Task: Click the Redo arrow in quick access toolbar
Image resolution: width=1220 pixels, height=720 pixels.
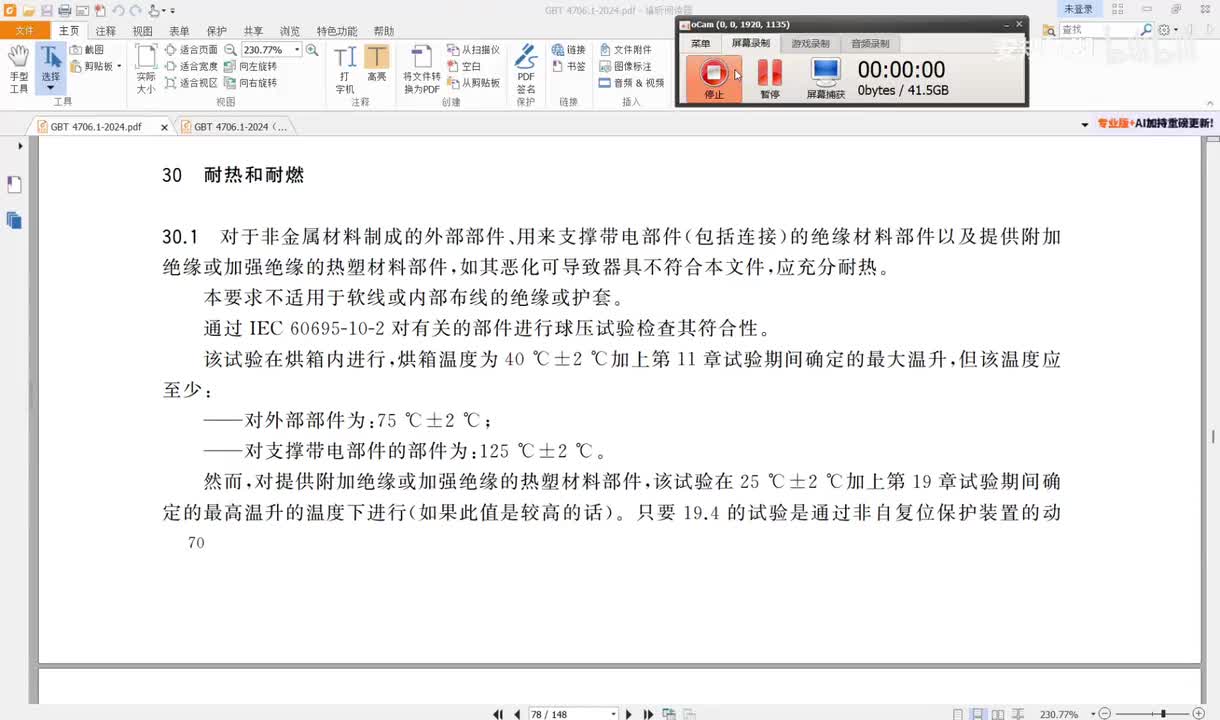Action: [x=135, y=10]
